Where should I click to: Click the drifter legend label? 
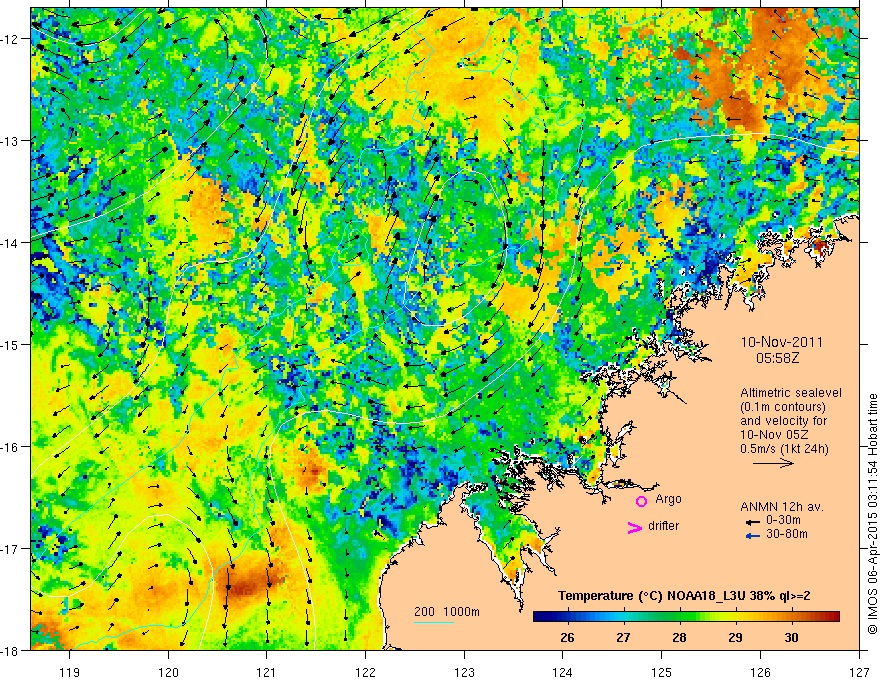tap(663, 526)
